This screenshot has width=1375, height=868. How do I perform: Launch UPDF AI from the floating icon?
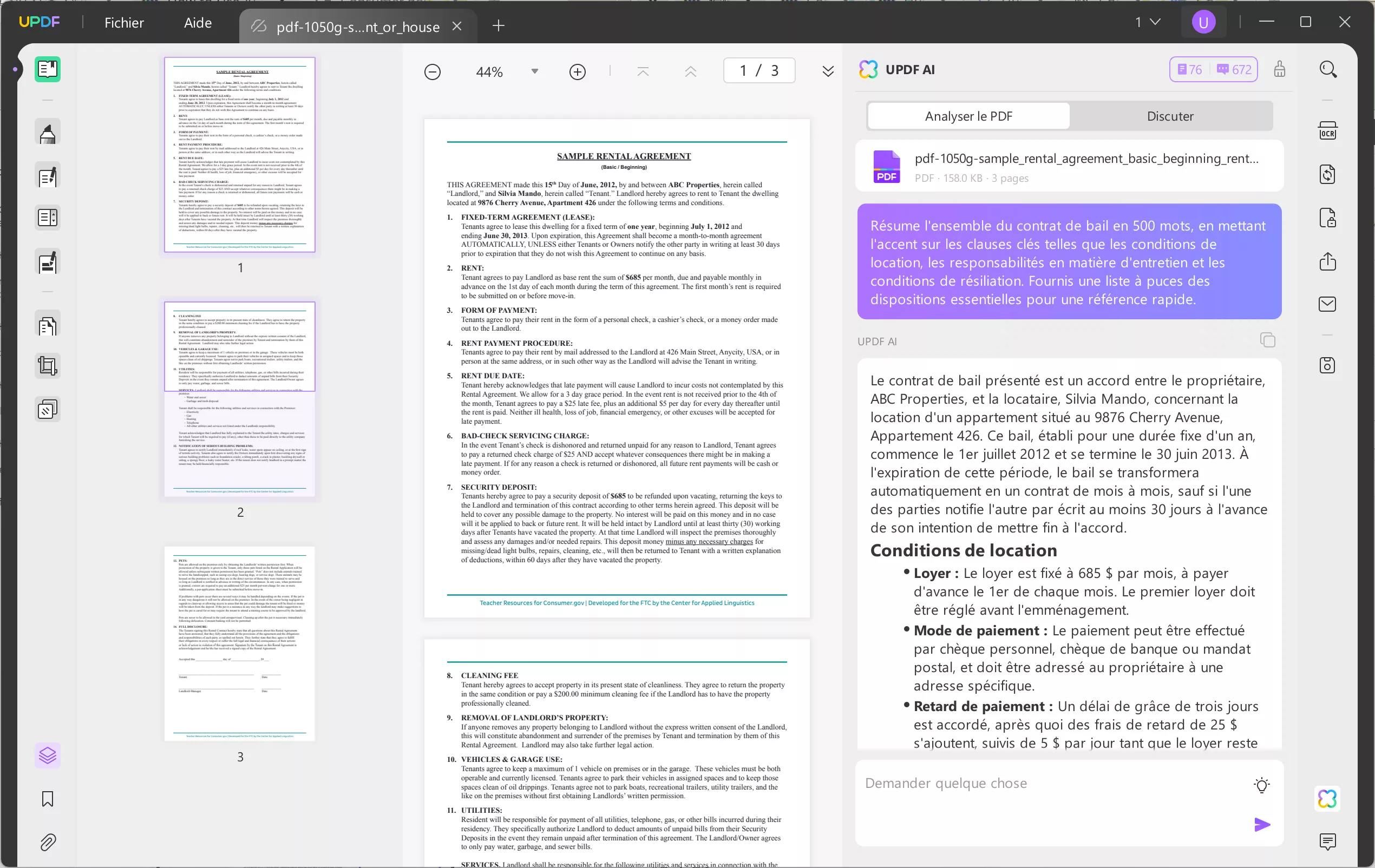[x=1326, y=799]
